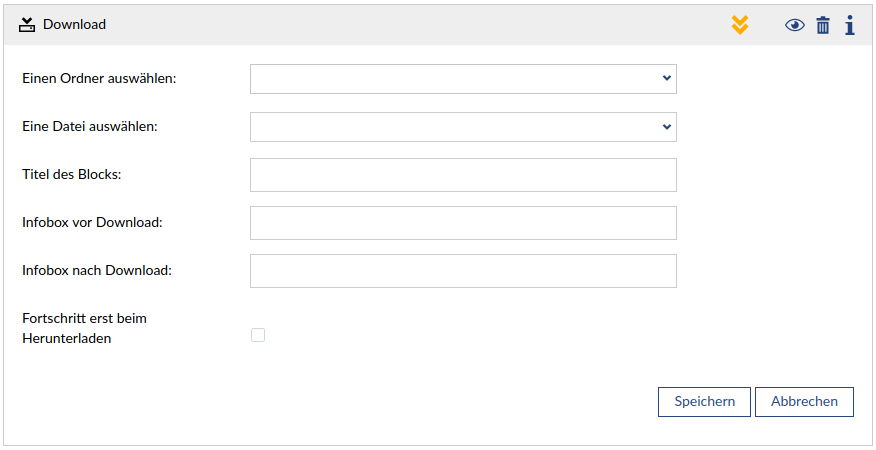Open the 'Einen Ordner auswählen' dropdown

[463, 79]
